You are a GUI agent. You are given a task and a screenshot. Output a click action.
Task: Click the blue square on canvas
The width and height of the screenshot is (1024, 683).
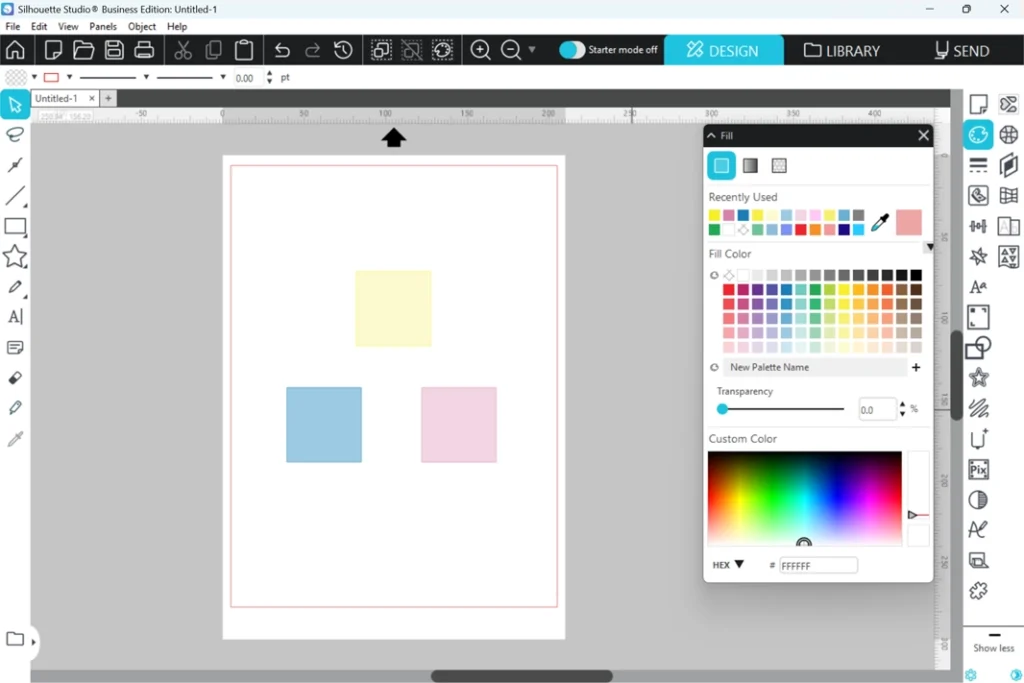click(323, 425)
